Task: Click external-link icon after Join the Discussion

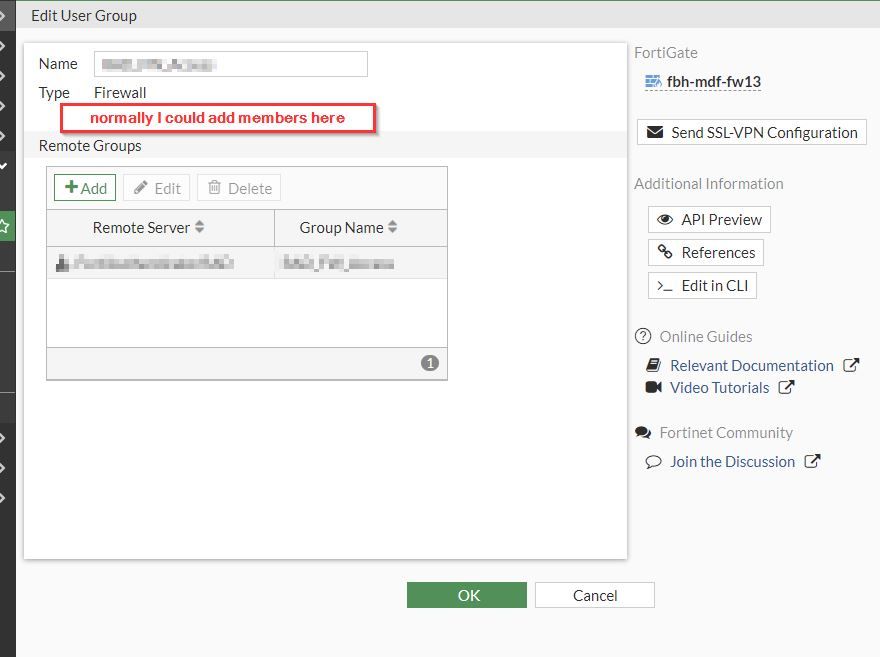Action: coord(813,461)
